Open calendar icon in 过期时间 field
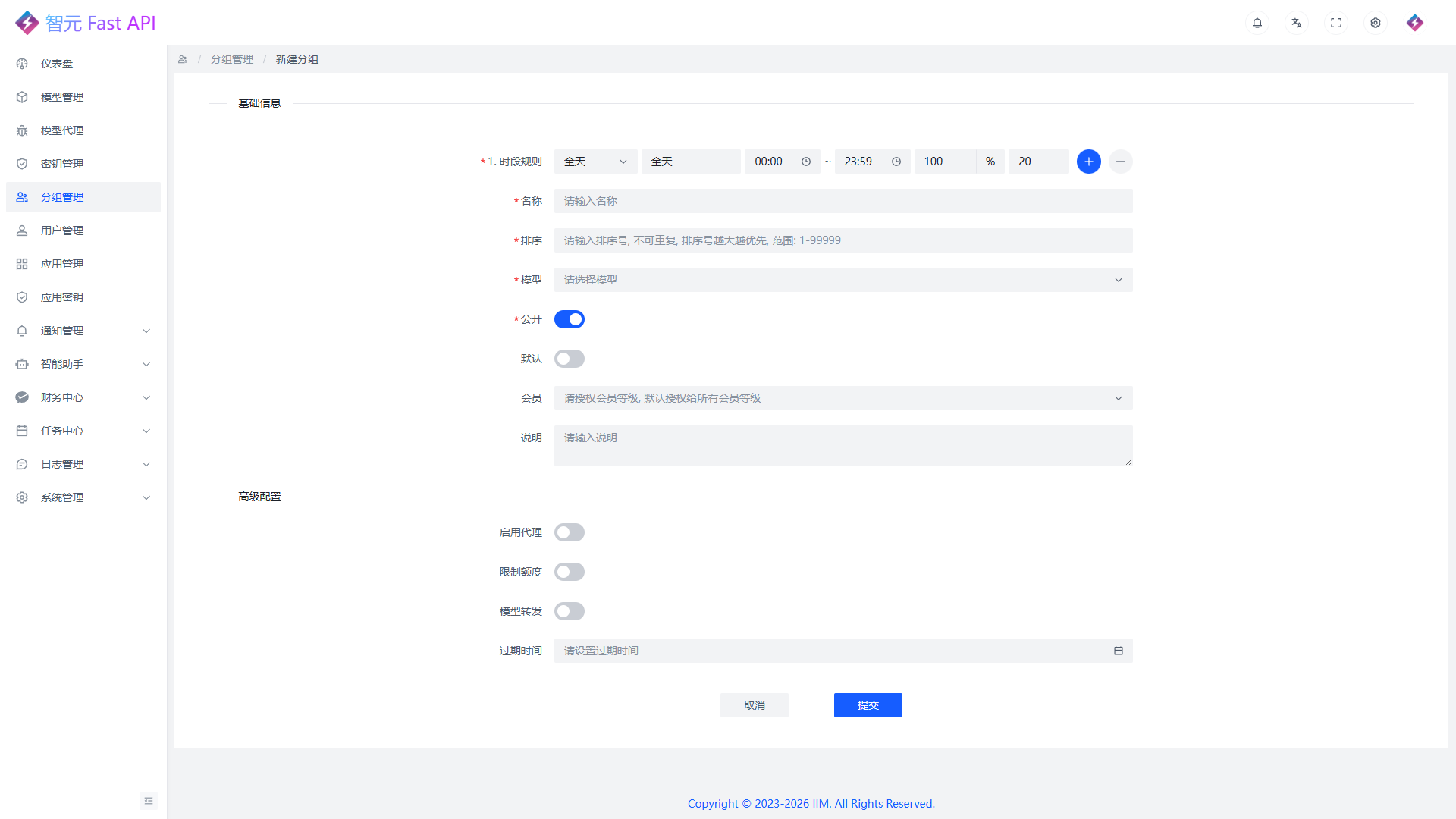This screenshot has height=819, width=1456. 1119,651
